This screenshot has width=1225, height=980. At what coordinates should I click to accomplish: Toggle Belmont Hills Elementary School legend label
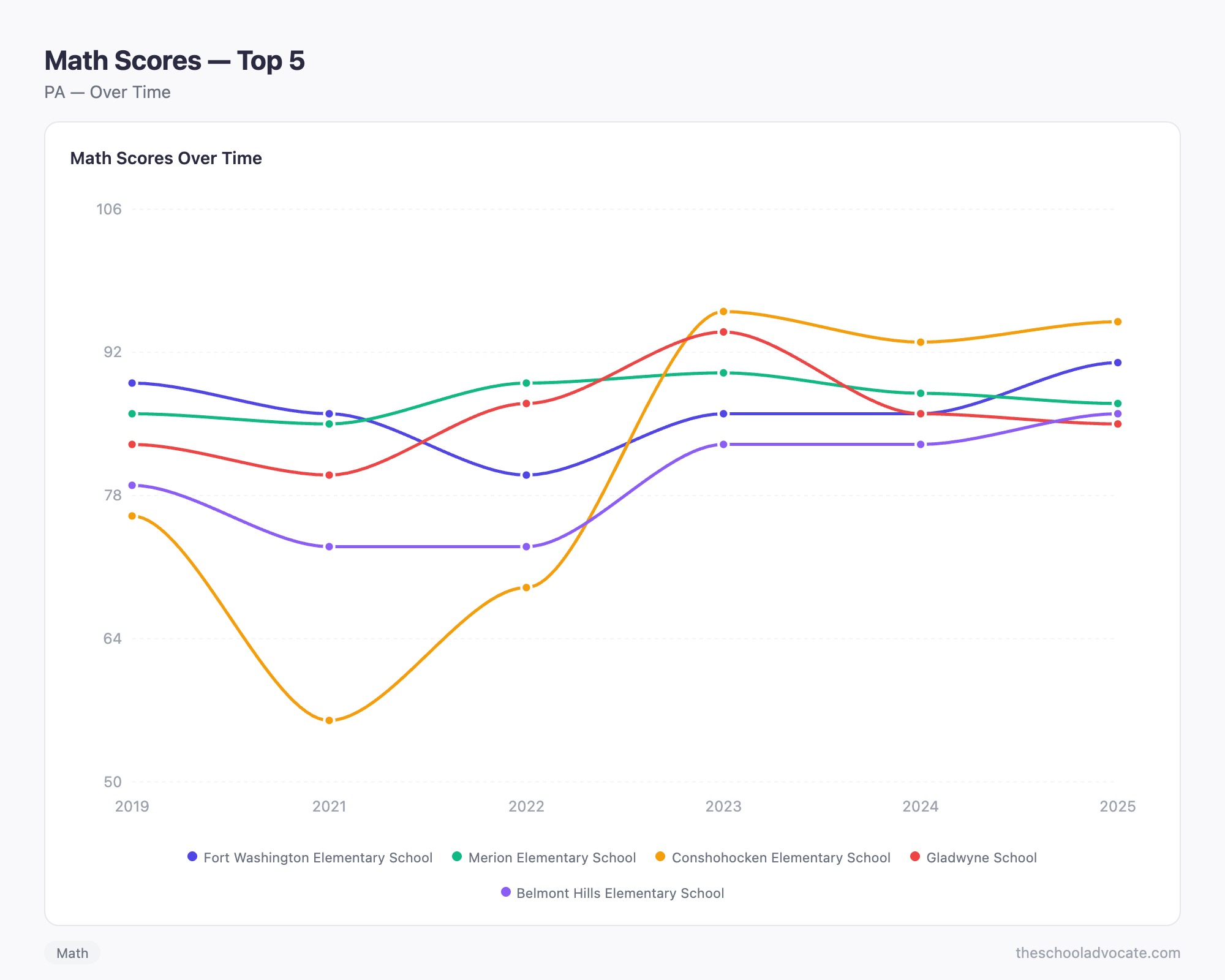point(620,893)
